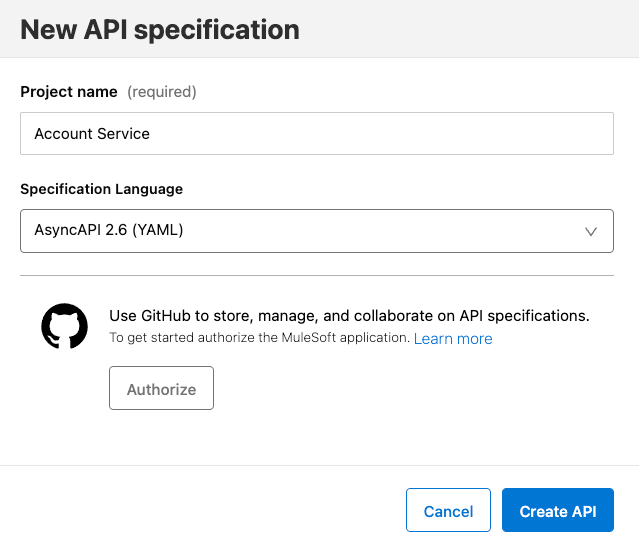Click the dropdown chevron arrow
This screenshot has width=639, height=545.
coord(591,232)
